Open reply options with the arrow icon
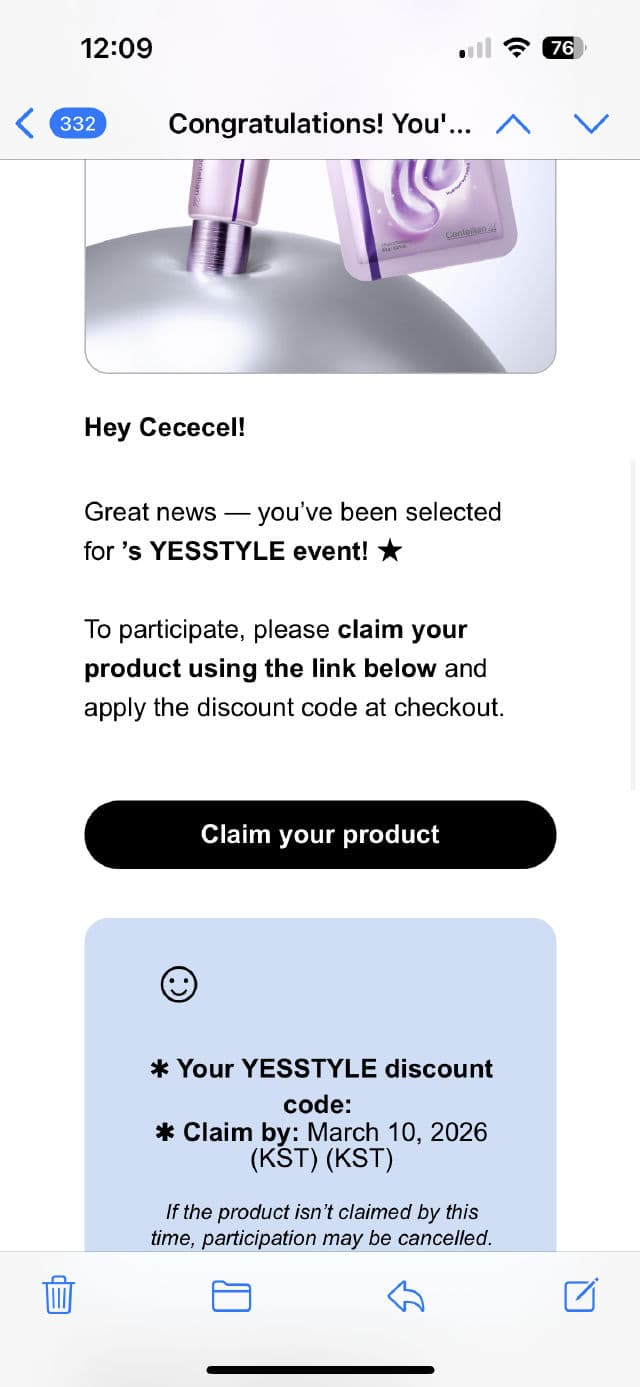 [x=406, y=1296]
